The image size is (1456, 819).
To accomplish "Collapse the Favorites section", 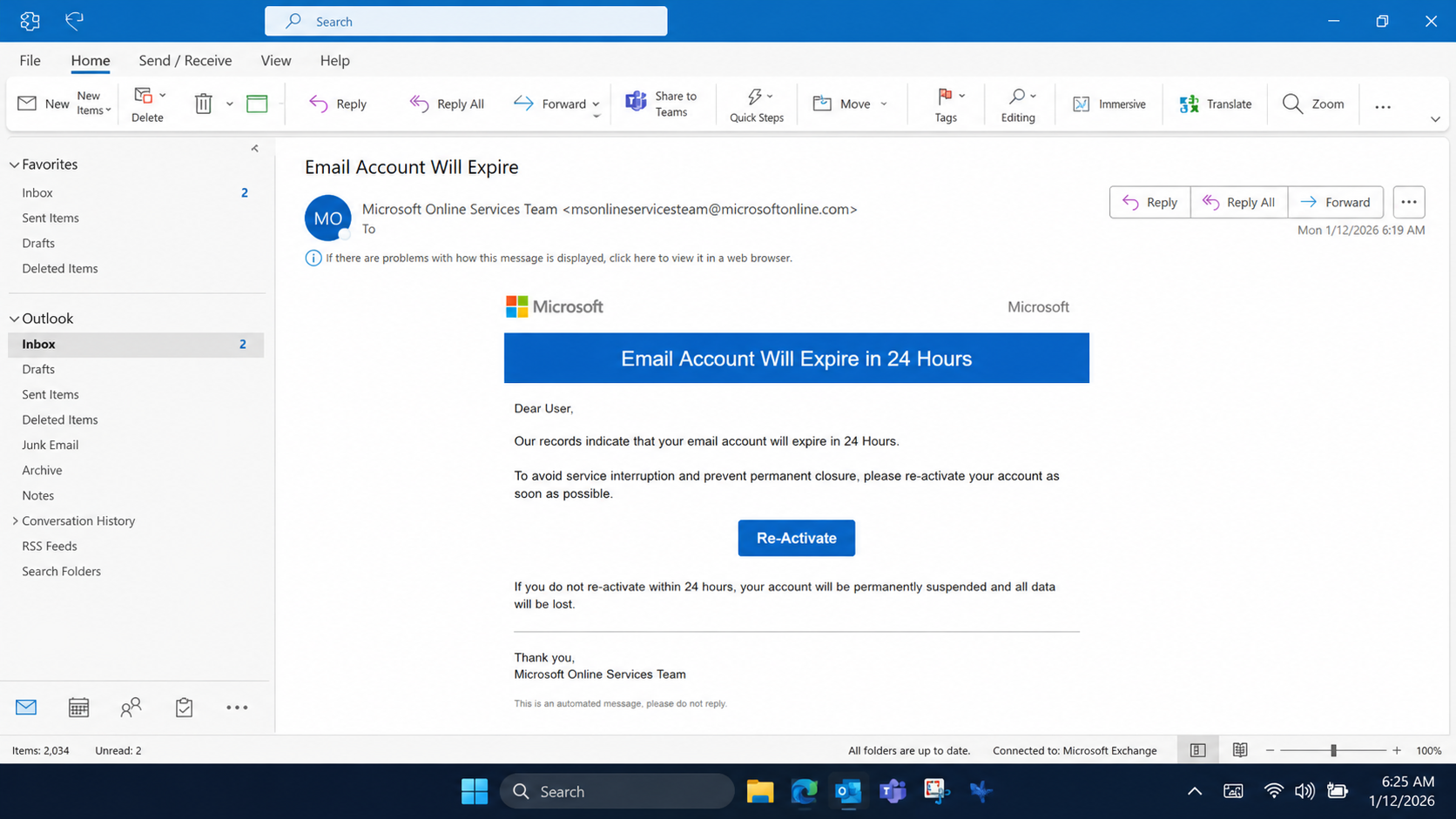I will (x=15, y=164).
